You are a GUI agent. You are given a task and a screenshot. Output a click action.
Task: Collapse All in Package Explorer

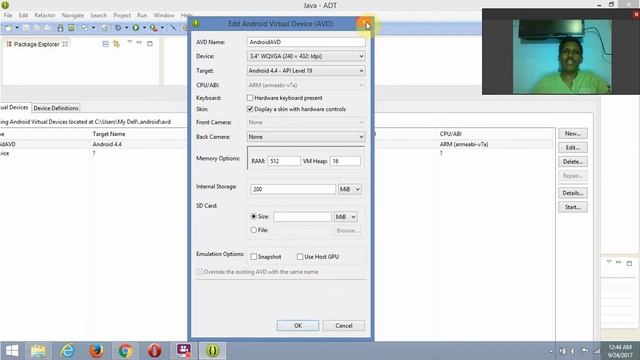click(x=106, y=44)
